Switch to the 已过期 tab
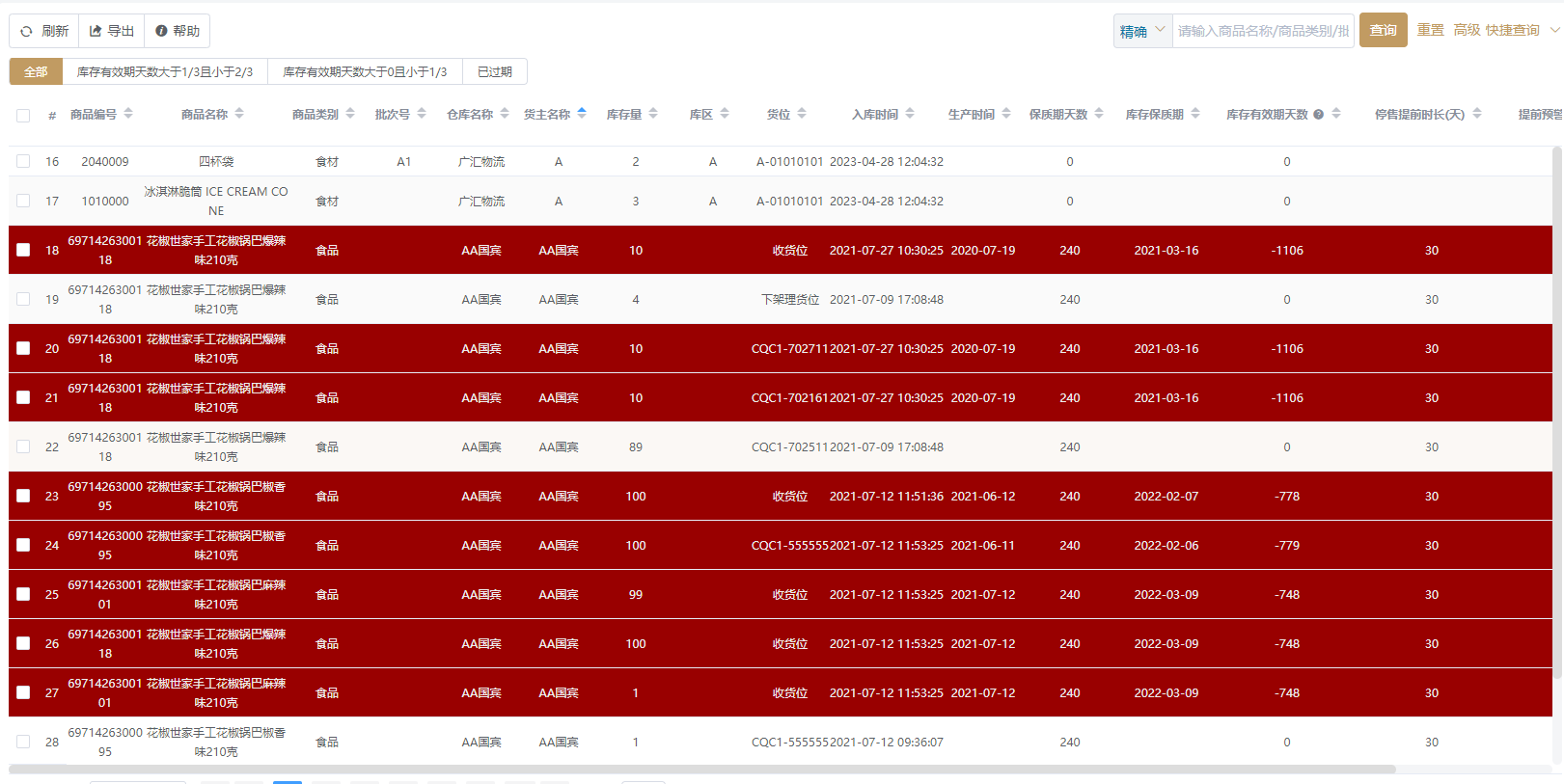Screen dimensions: 1564x784 (495, 71)
